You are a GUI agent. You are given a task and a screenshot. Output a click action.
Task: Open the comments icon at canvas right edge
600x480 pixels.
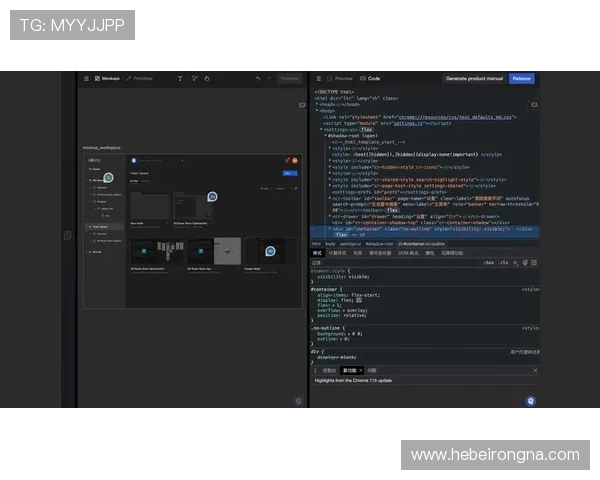[x=301, y=104]
